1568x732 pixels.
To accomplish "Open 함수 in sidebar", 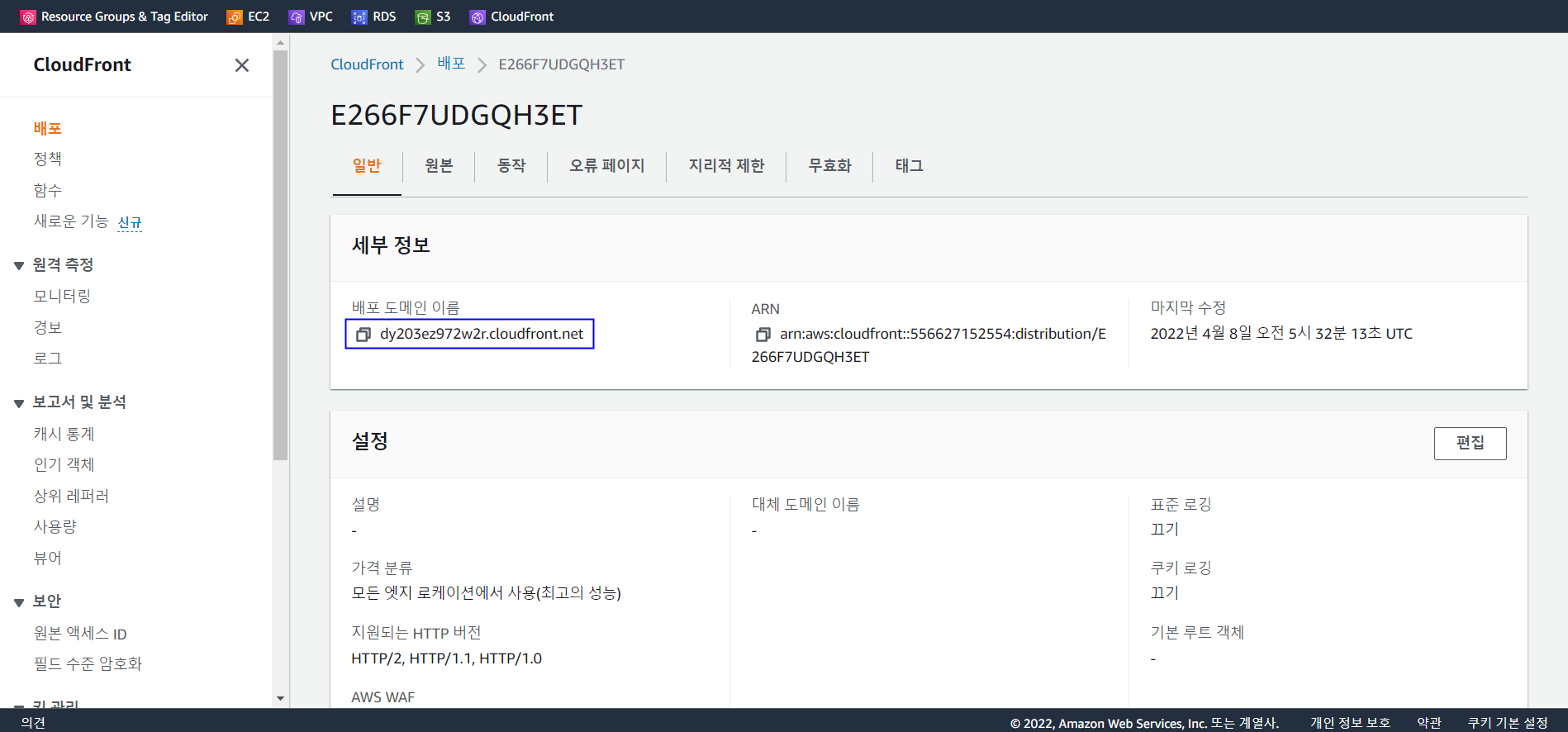I will (48, 190).
